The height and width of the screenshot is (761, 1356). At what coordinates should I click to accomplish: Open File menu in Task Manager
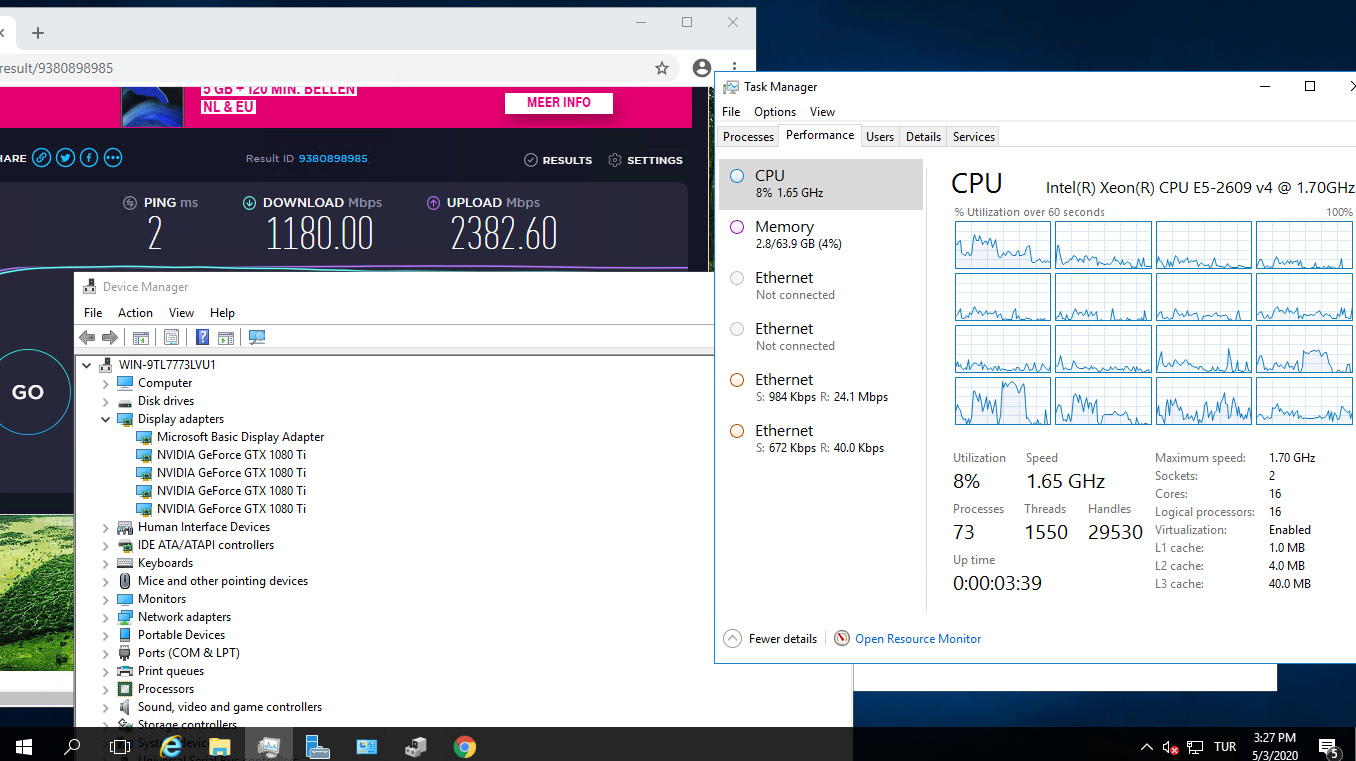coord(731,112)
